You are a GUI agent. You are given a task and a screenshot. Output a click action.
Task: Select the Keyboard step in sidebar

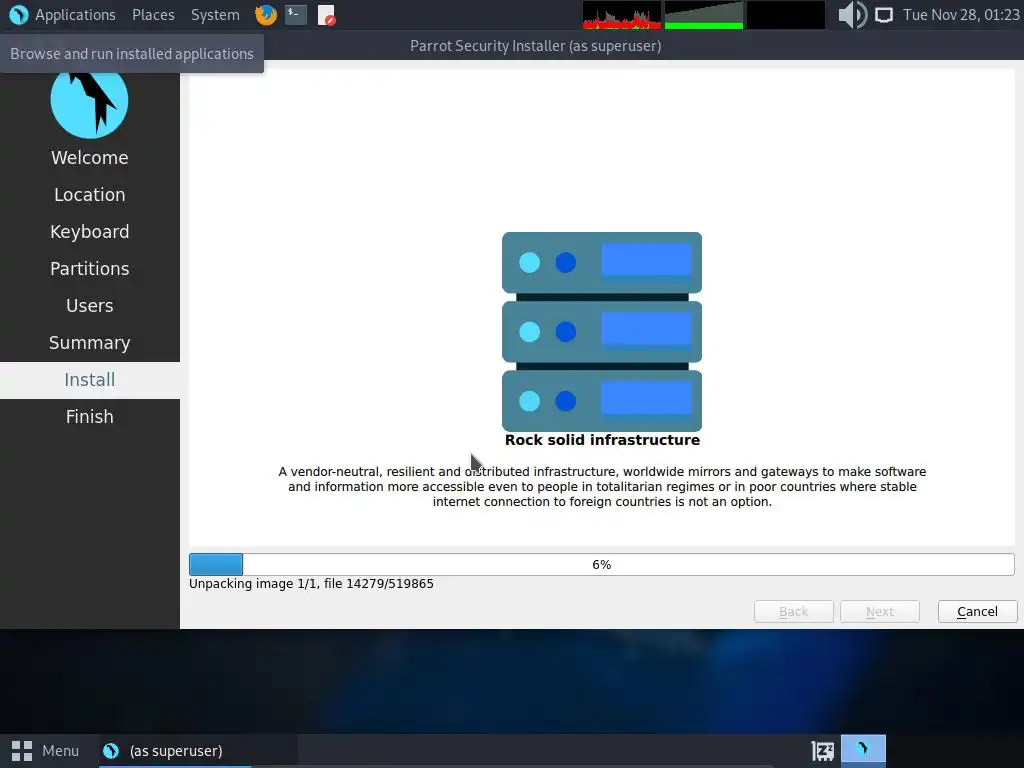pos(89,232)
